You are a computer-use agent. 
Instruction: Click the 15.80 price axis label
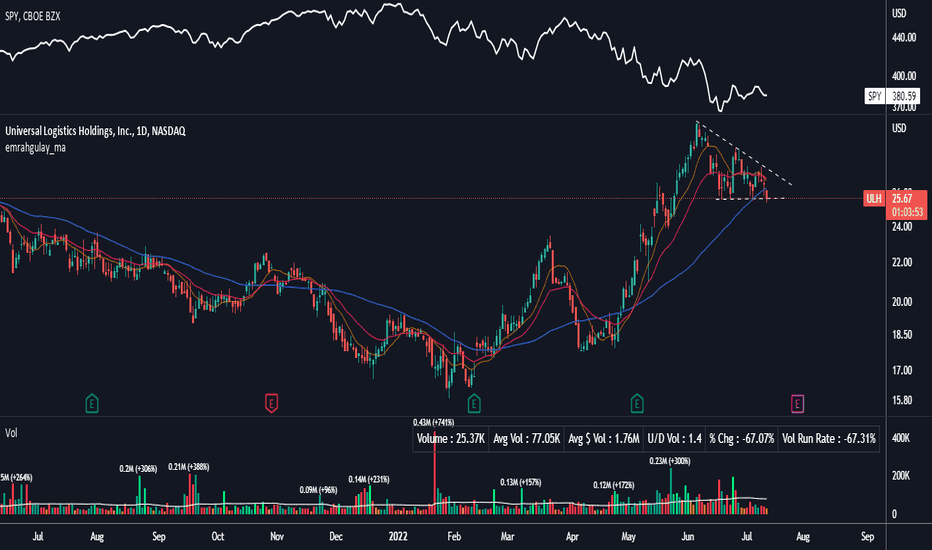pos(902,400)
